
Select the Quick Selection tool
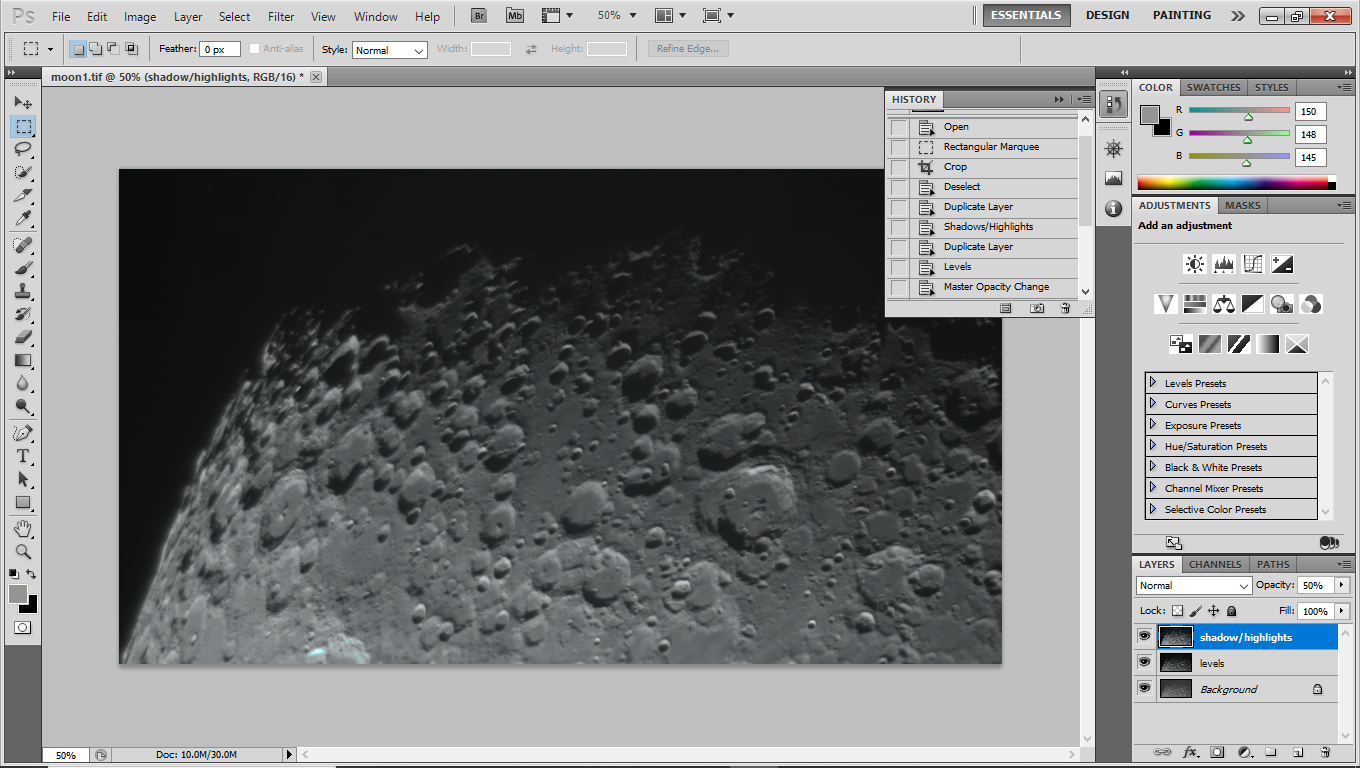pyautogui.click(x=23, y=173)
